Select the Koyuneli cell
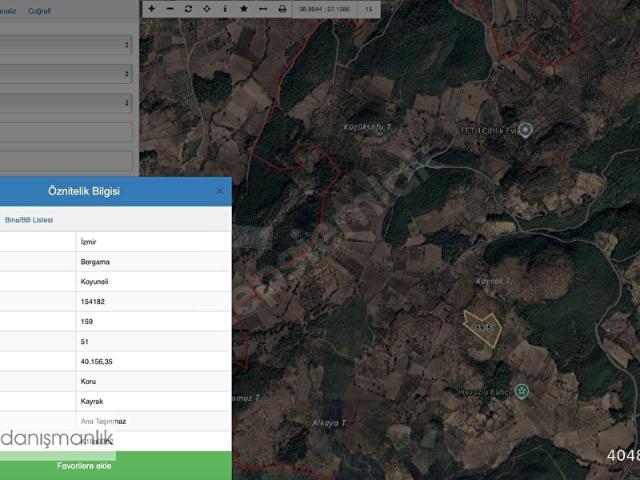Viewport: 640px width, 480px height. pos(153,282)
